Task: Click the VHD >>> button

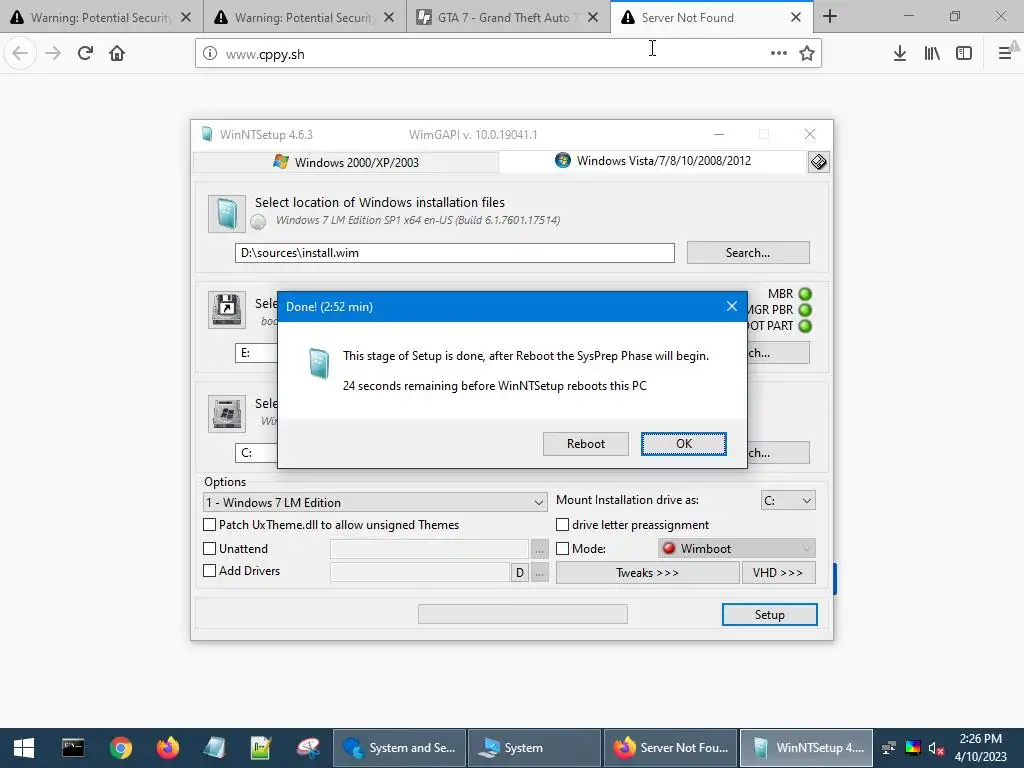Action: click(x=778, y=573)
